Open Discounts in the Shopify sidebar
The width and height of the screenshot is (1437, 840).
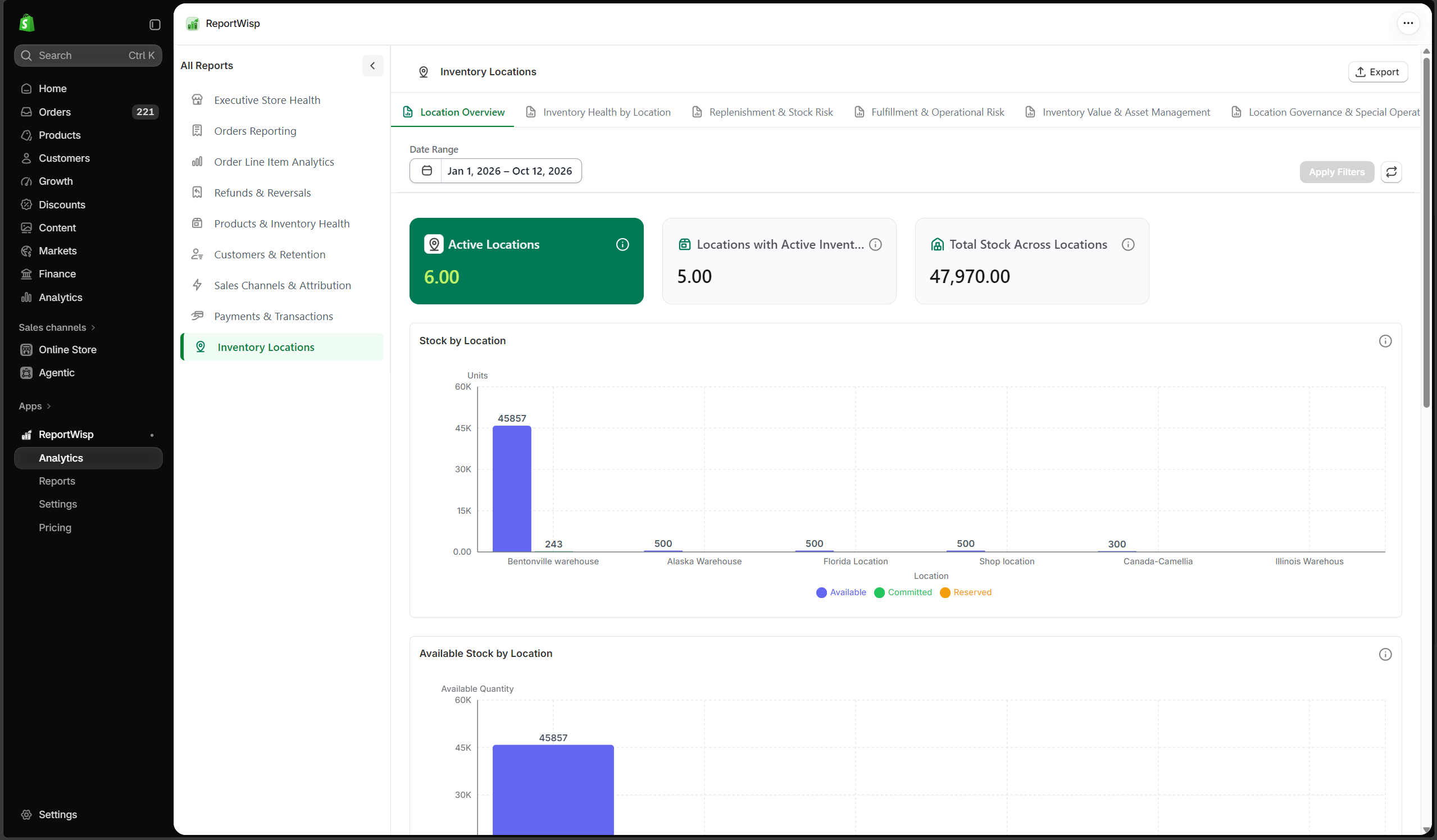click(x=88, y=204)
